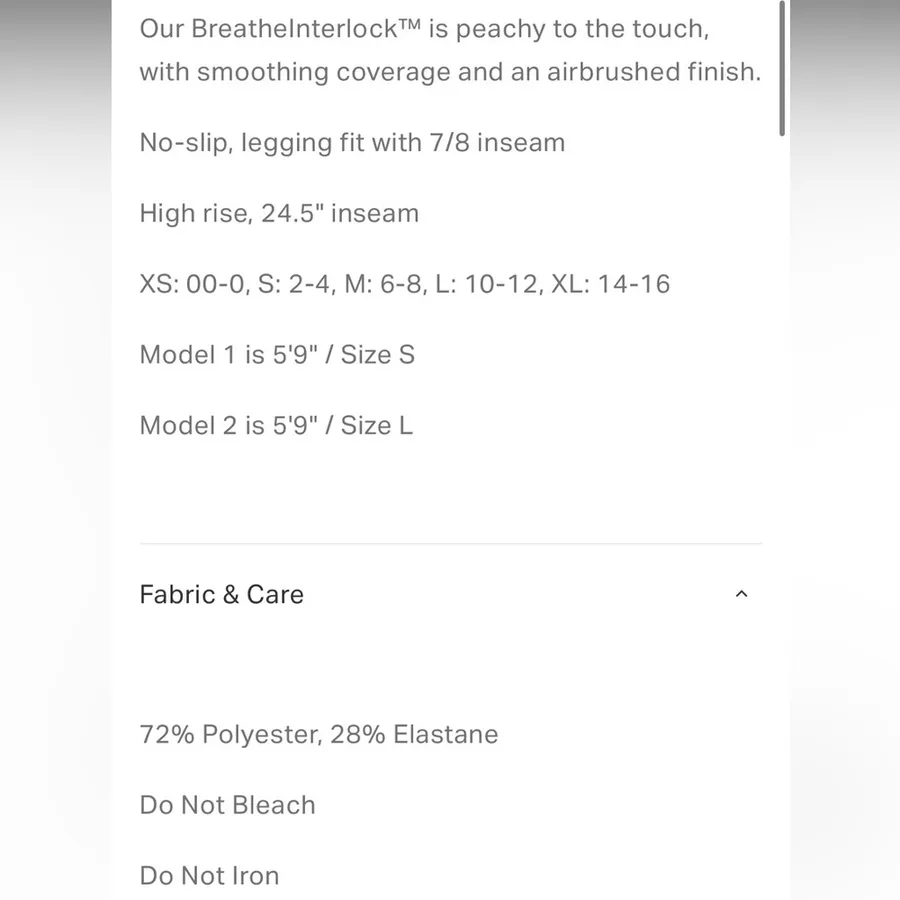Collapse the Fabric & Care chevron

click(x=741, y=594)
